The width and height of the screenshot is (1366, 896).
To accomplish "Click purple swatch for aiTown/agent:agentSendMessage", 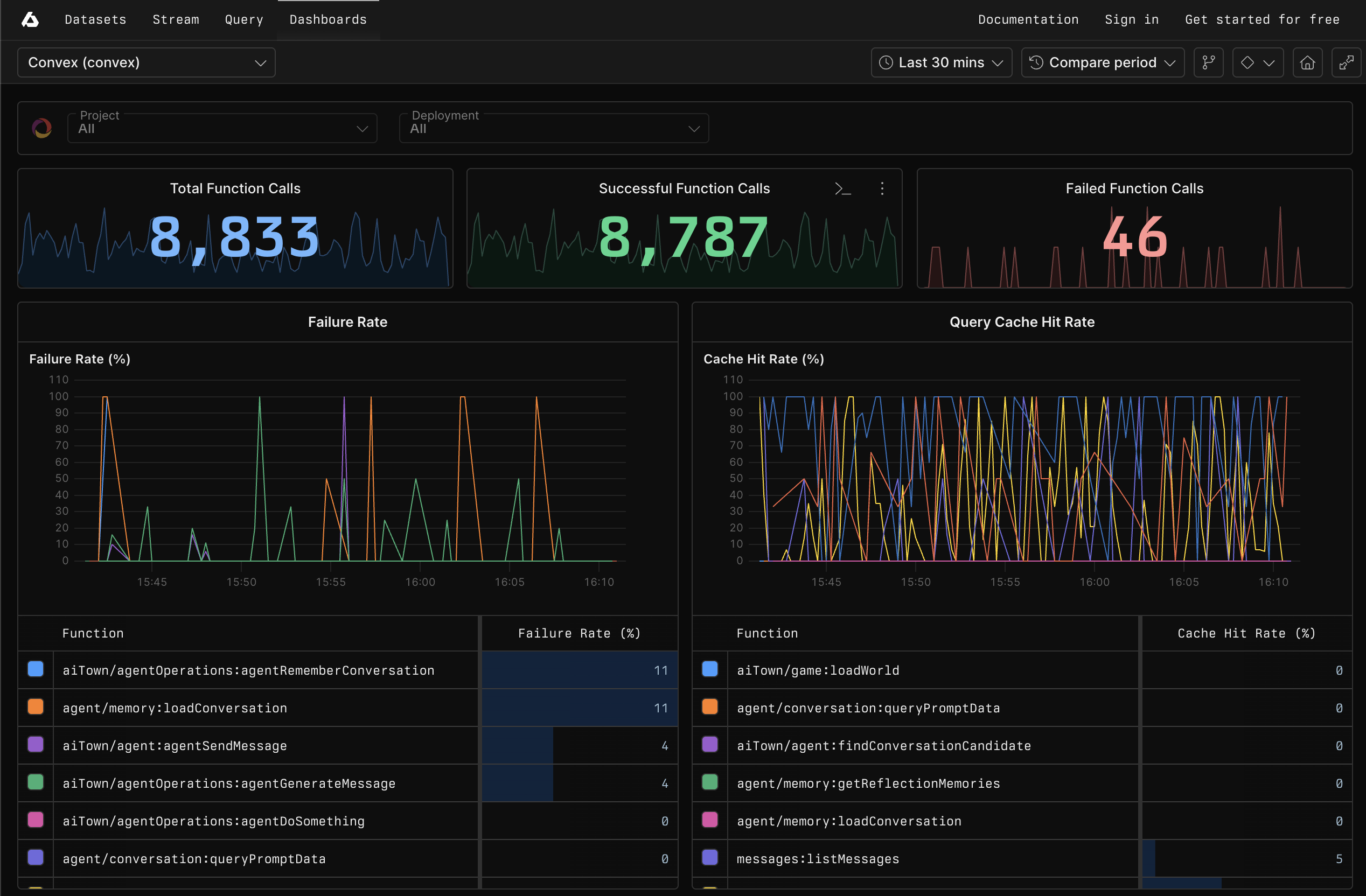I will click(x=36, y=745).
